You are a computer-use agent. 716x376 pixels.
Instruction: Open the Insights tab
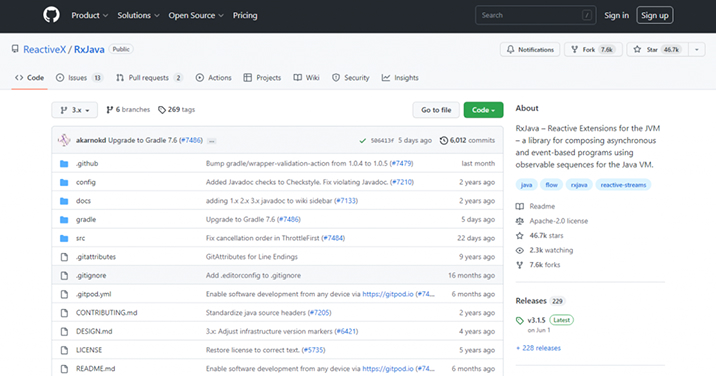pos(400,78)
